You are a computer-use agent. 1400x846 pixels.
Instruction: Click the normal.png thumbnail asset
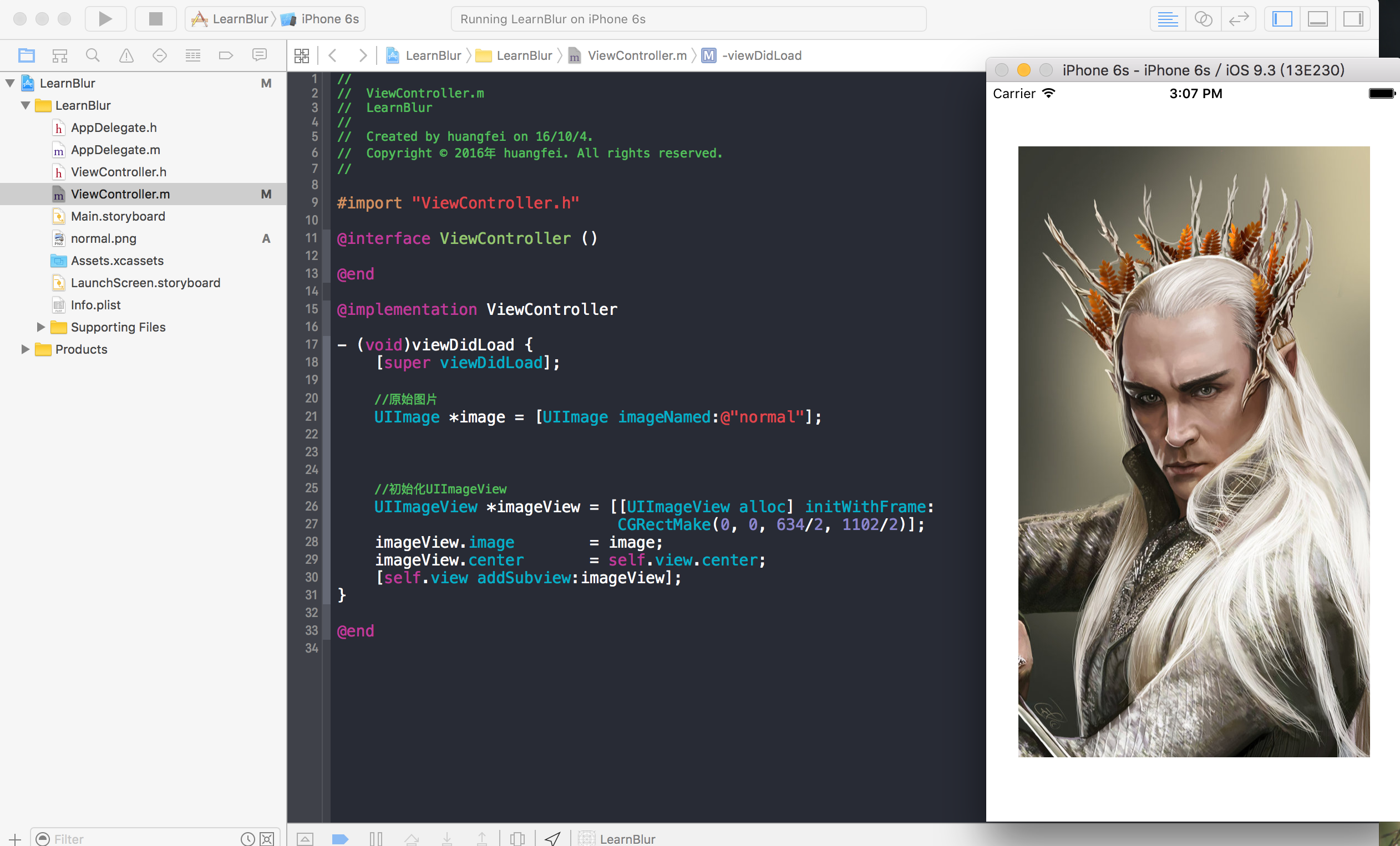pos(102,238)
